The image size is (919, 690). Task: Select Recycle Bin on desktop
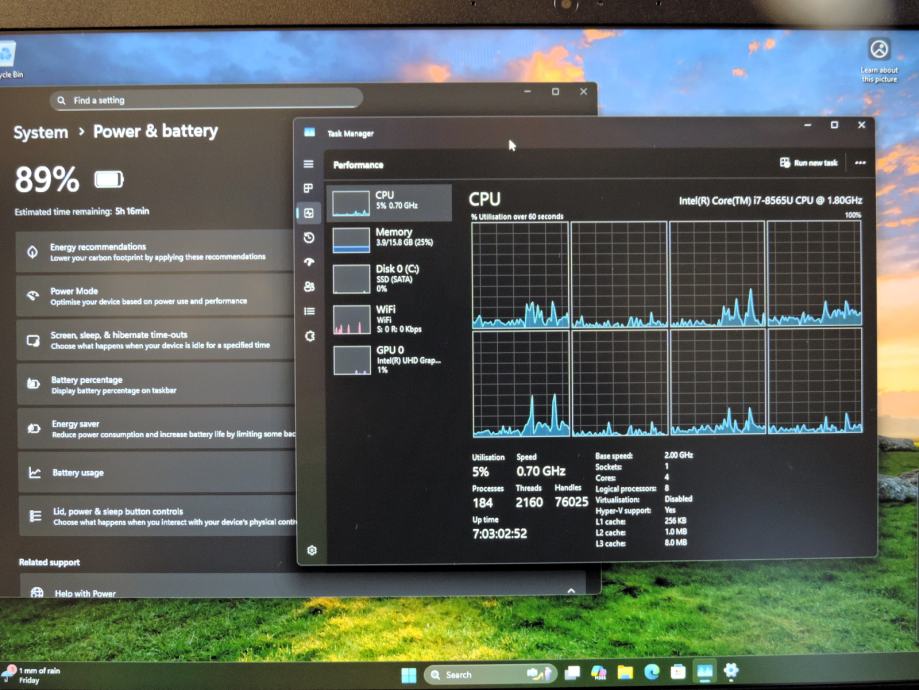click(11, 60)
